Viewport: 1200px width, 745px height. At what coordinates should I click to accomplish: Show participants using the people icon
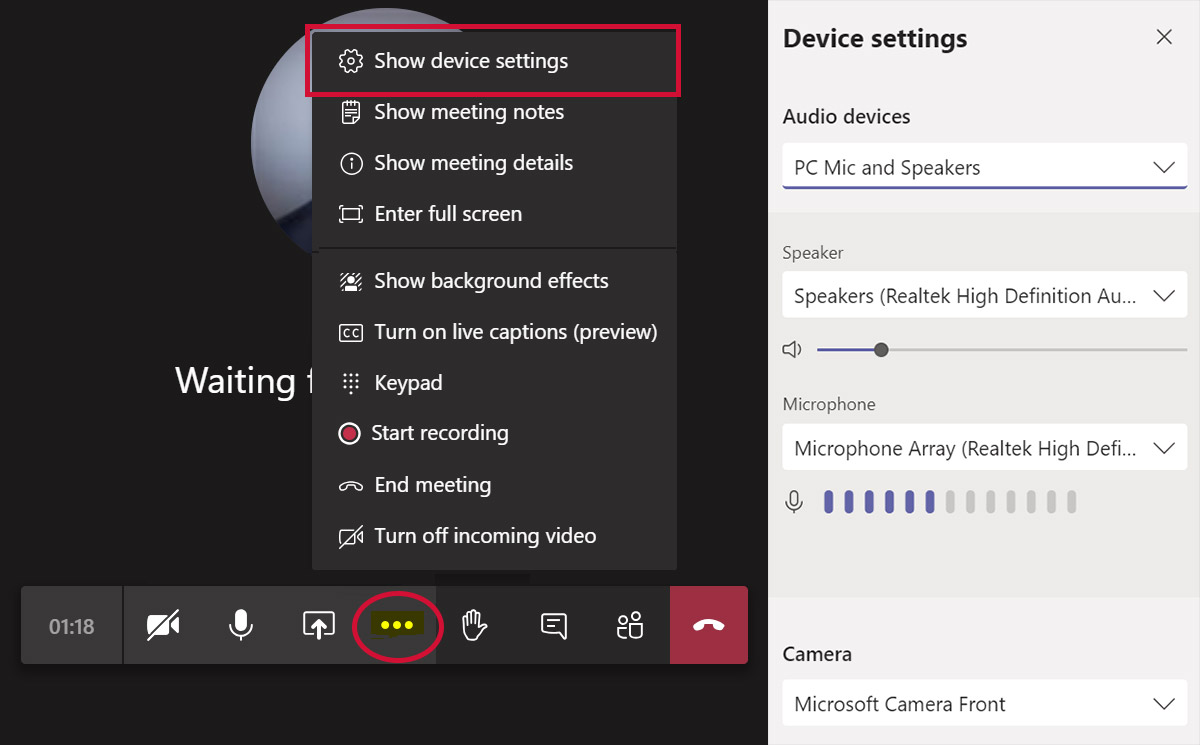[x=629, y=625]
